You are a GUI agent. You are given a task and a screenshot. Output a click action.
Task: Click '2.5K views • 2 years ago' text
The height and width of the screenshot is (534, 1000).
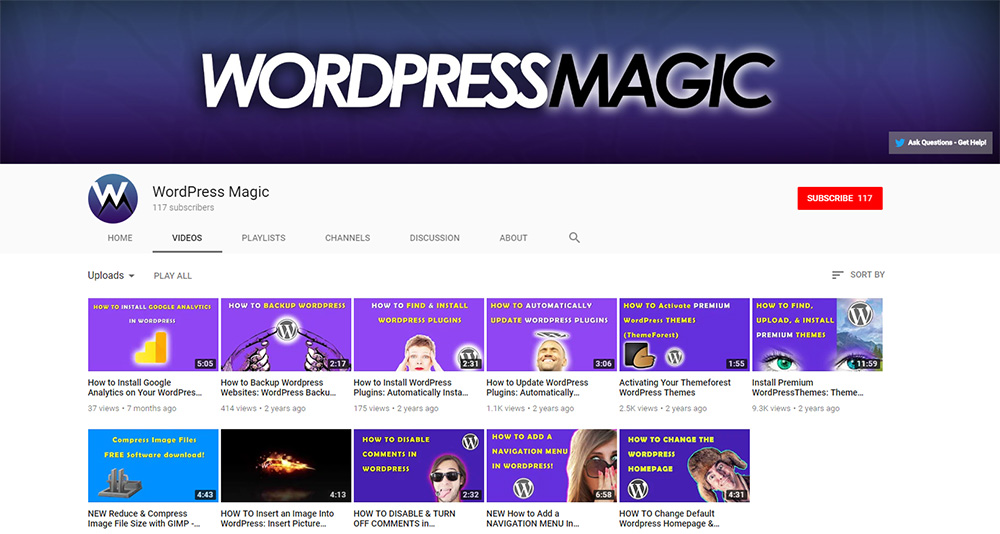pos(663,408)
